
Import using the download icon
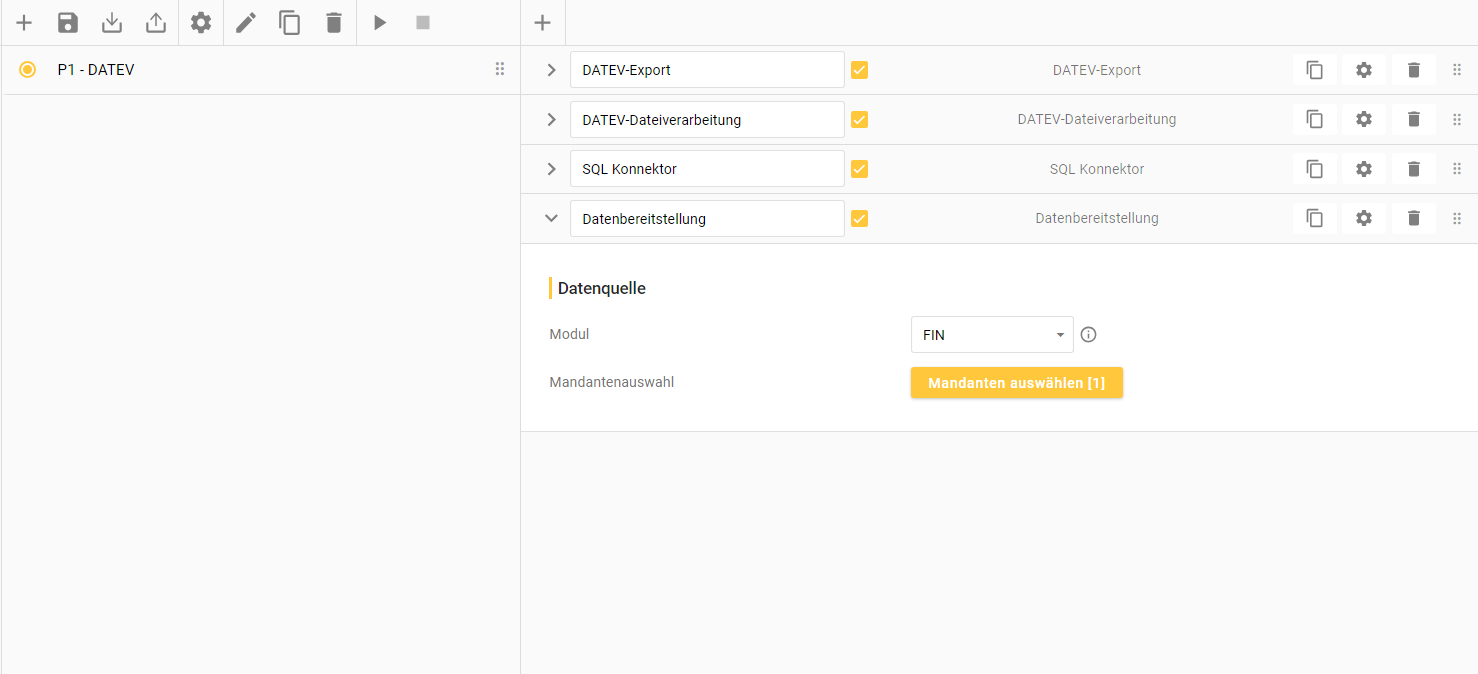point(111,22)
